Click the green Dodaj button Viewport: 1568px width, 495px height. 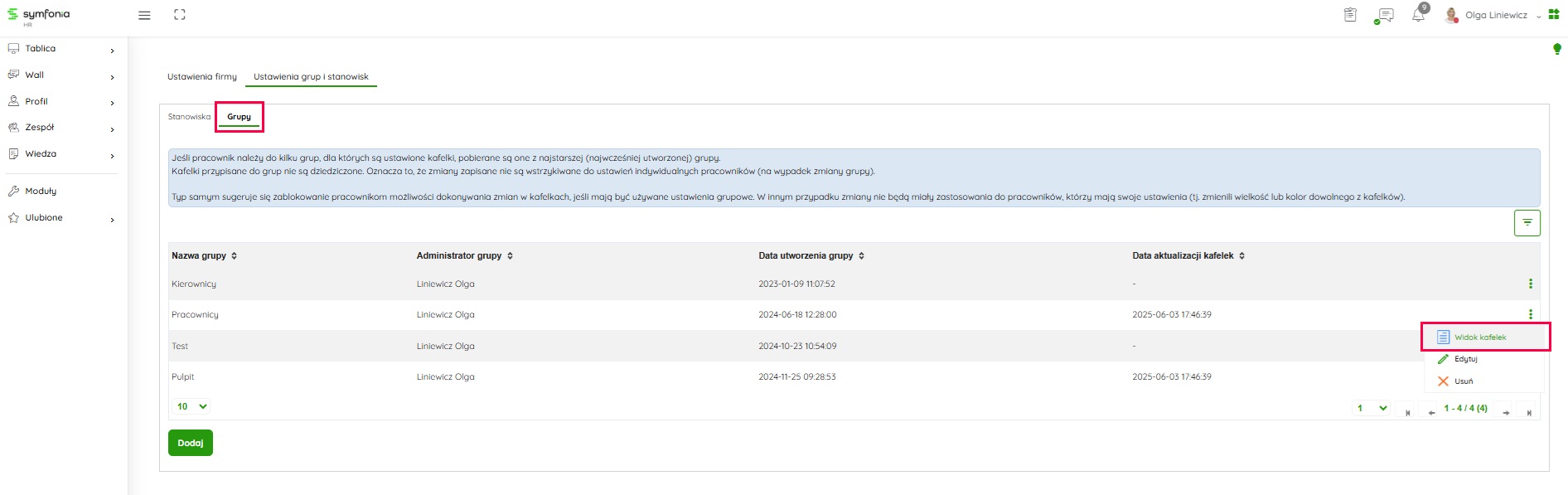coord(190,443)
